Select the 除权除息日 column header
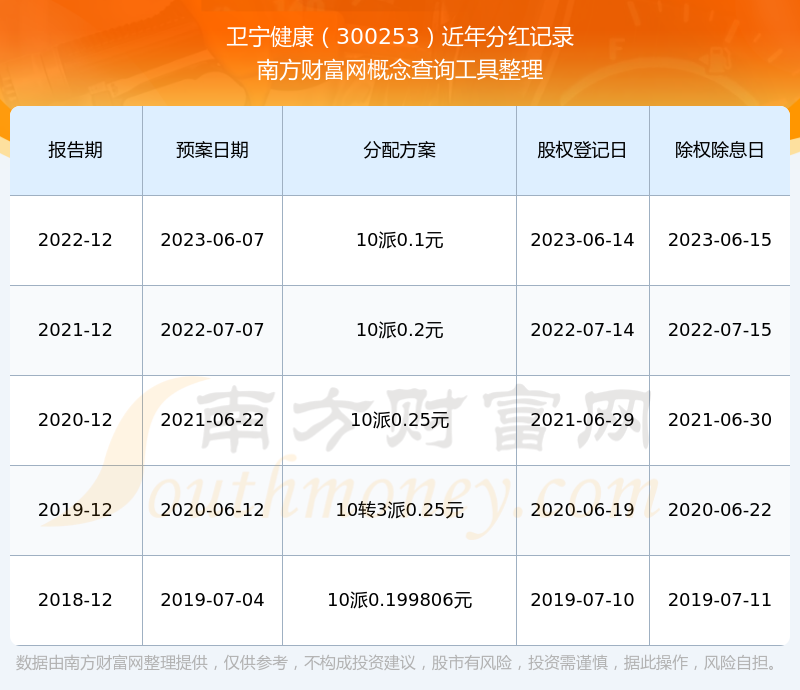This screenshot has height=690, width=800. [719, 150]
